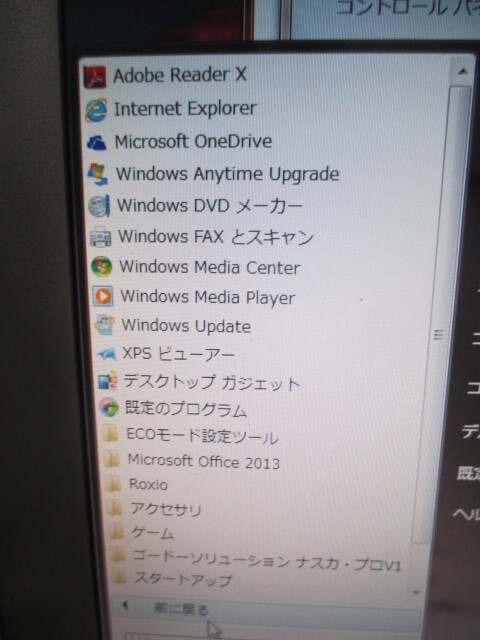The image size is (480, 640).
Task: Select the XPS ビューアー entry text
Action: [x=178, y=353]
